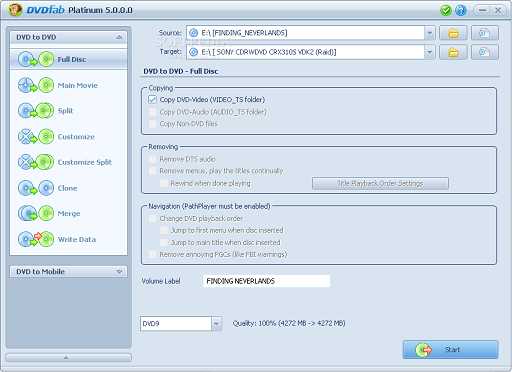Toggle Remove DTS audio checkbox

[152, 159]
